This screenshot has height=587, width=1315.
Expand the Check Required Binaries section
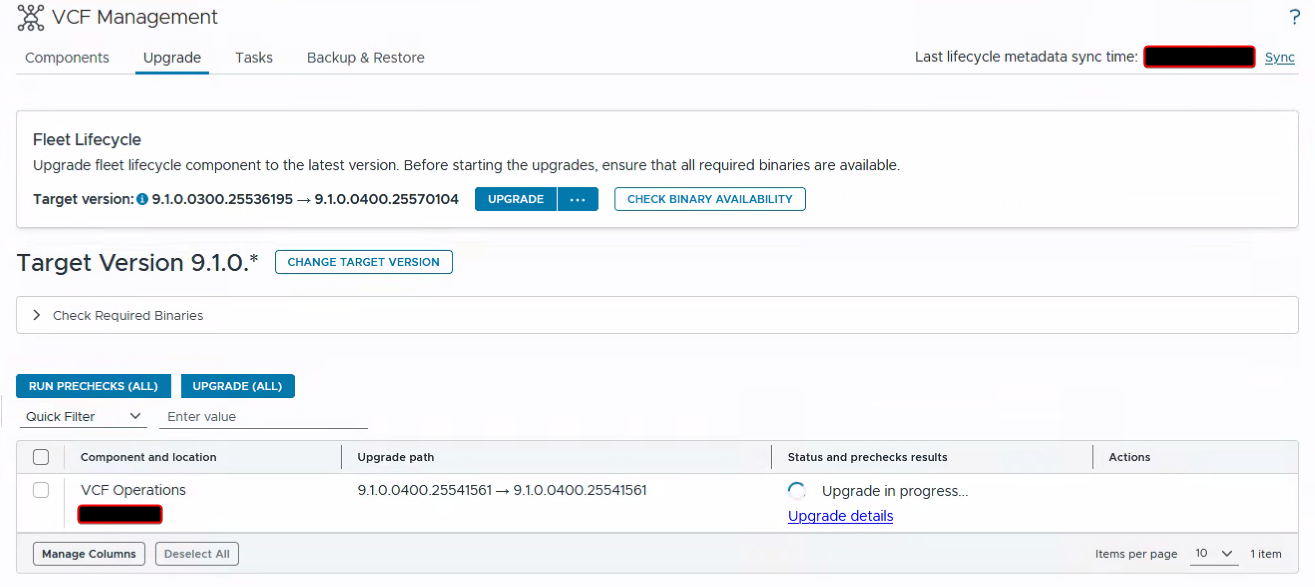coord(657,315)
